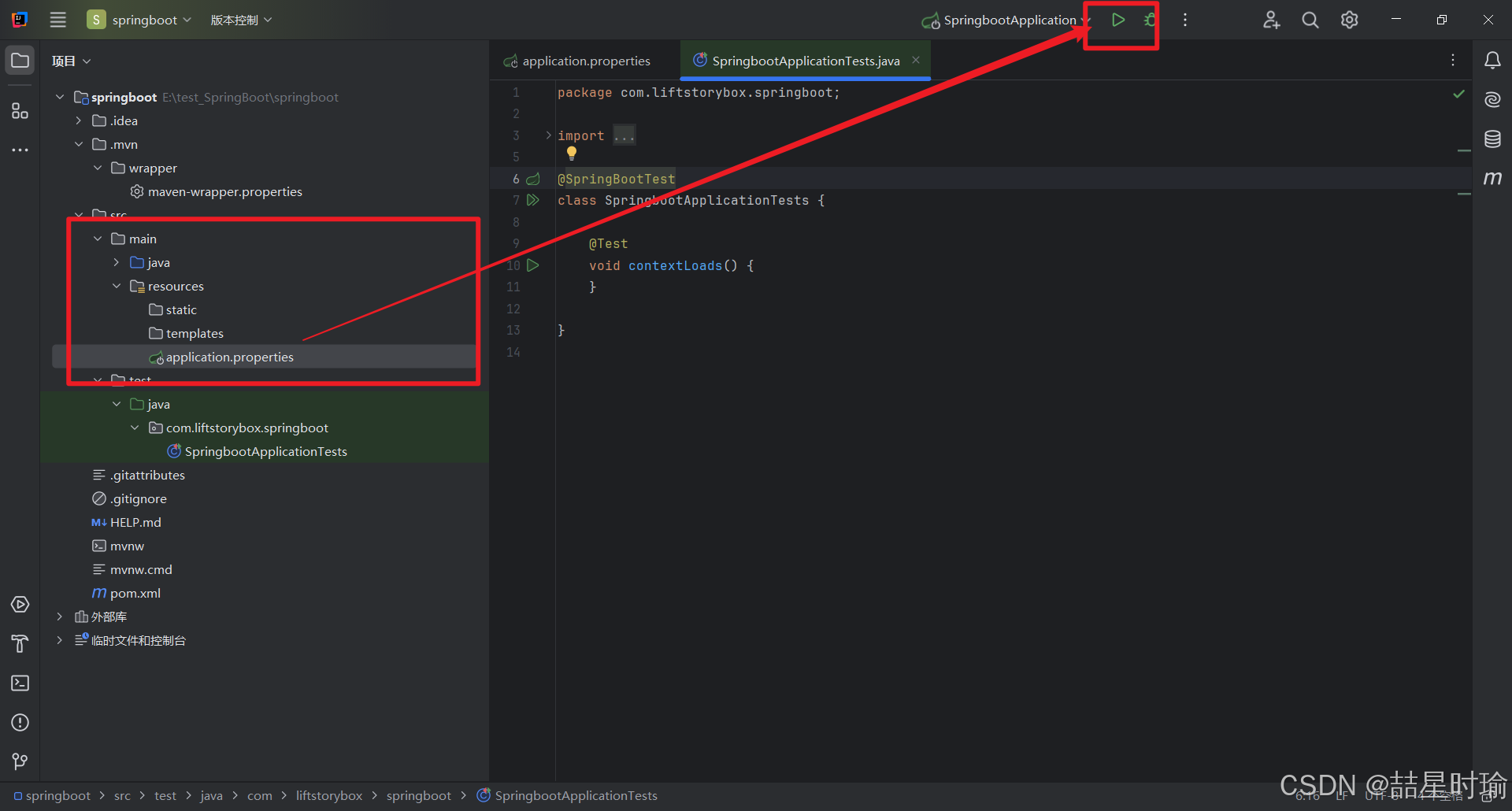Show more tool windows ellipsis
The image size is (1512, 811).
point(20,150)
